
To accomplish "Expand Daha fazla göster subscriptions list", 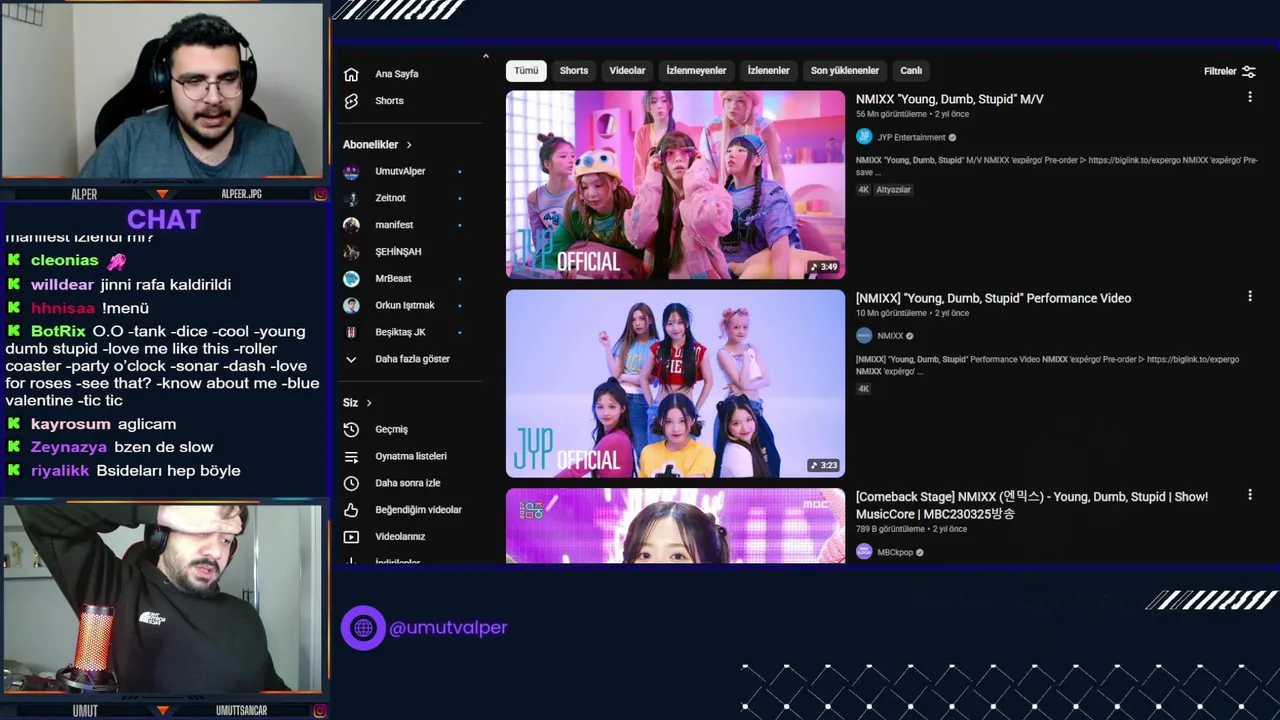I will click(411, 359).
